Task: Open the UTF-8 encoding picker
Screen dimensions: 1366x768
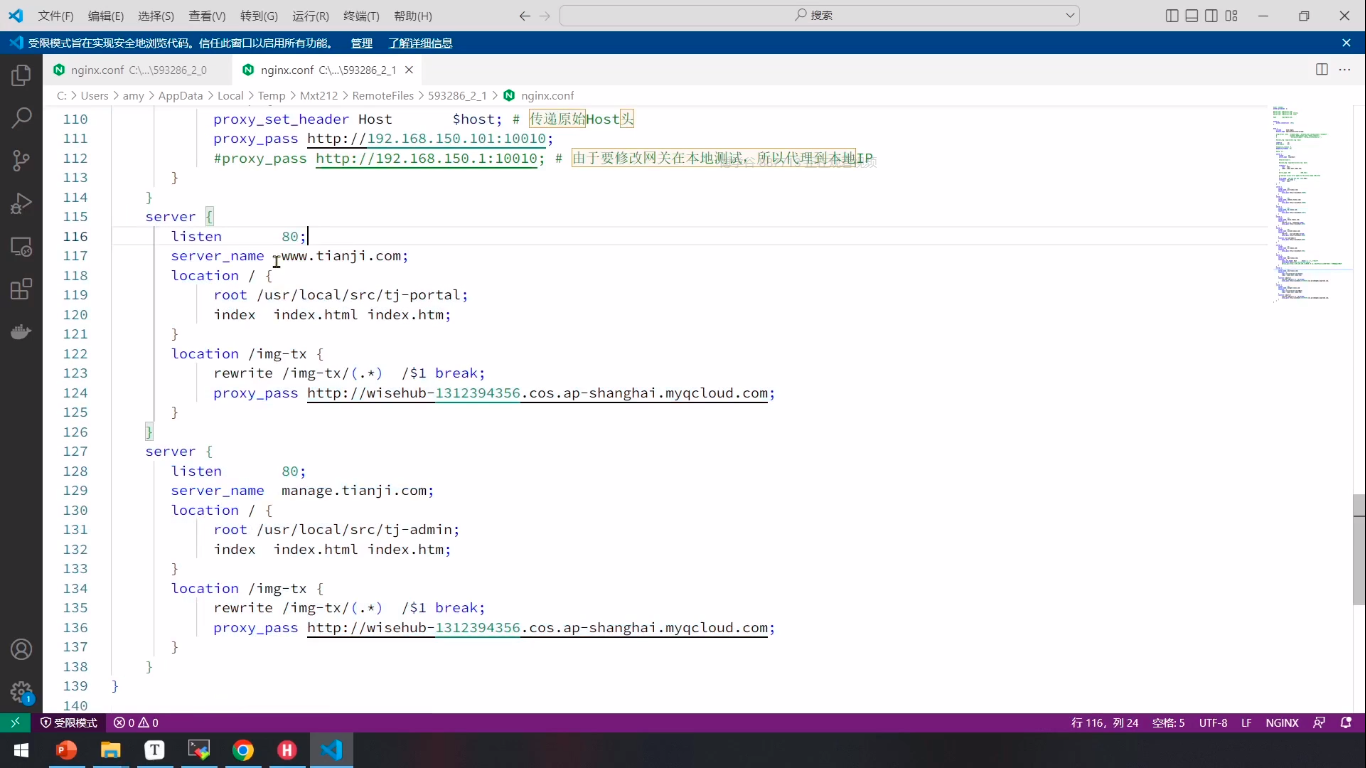Action: click(x=1213, y=723)
